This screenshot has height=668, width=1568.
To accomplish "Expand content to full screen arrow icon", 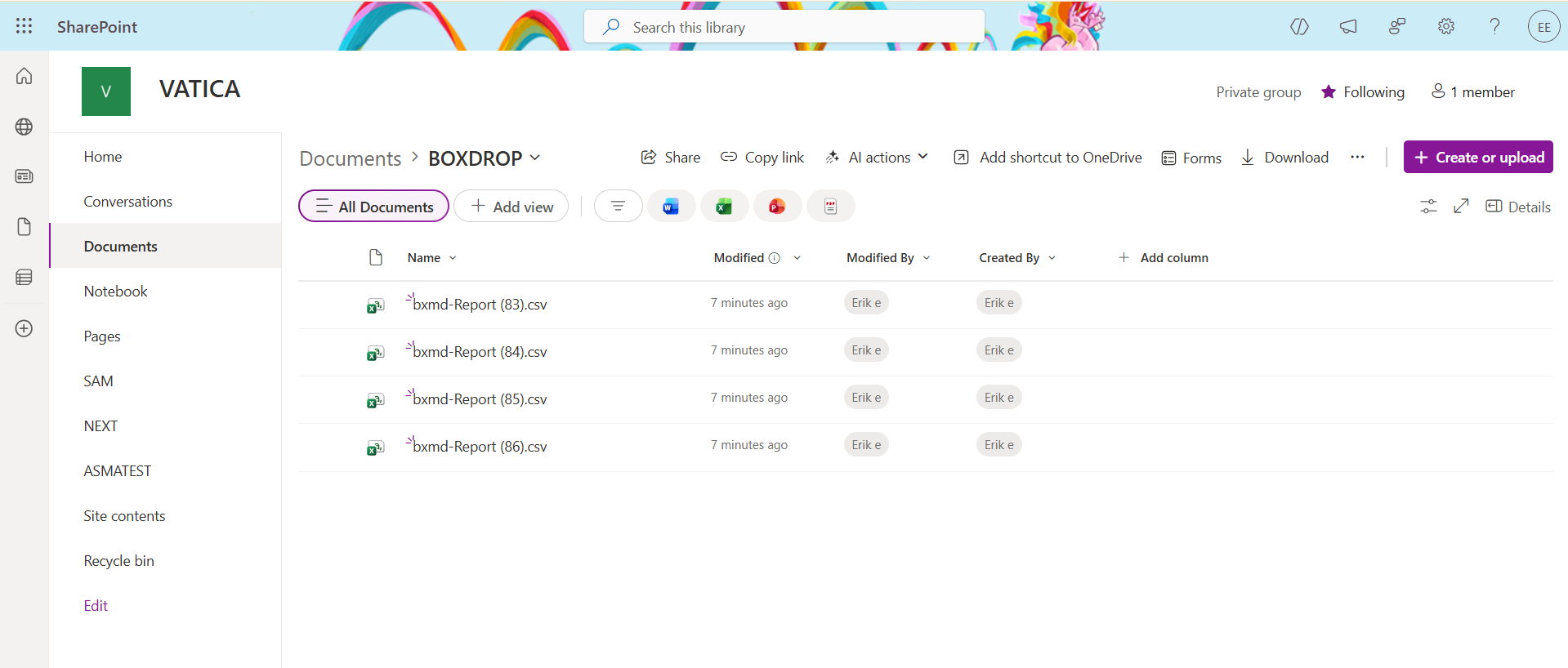I will click(x=1461, y=207).
